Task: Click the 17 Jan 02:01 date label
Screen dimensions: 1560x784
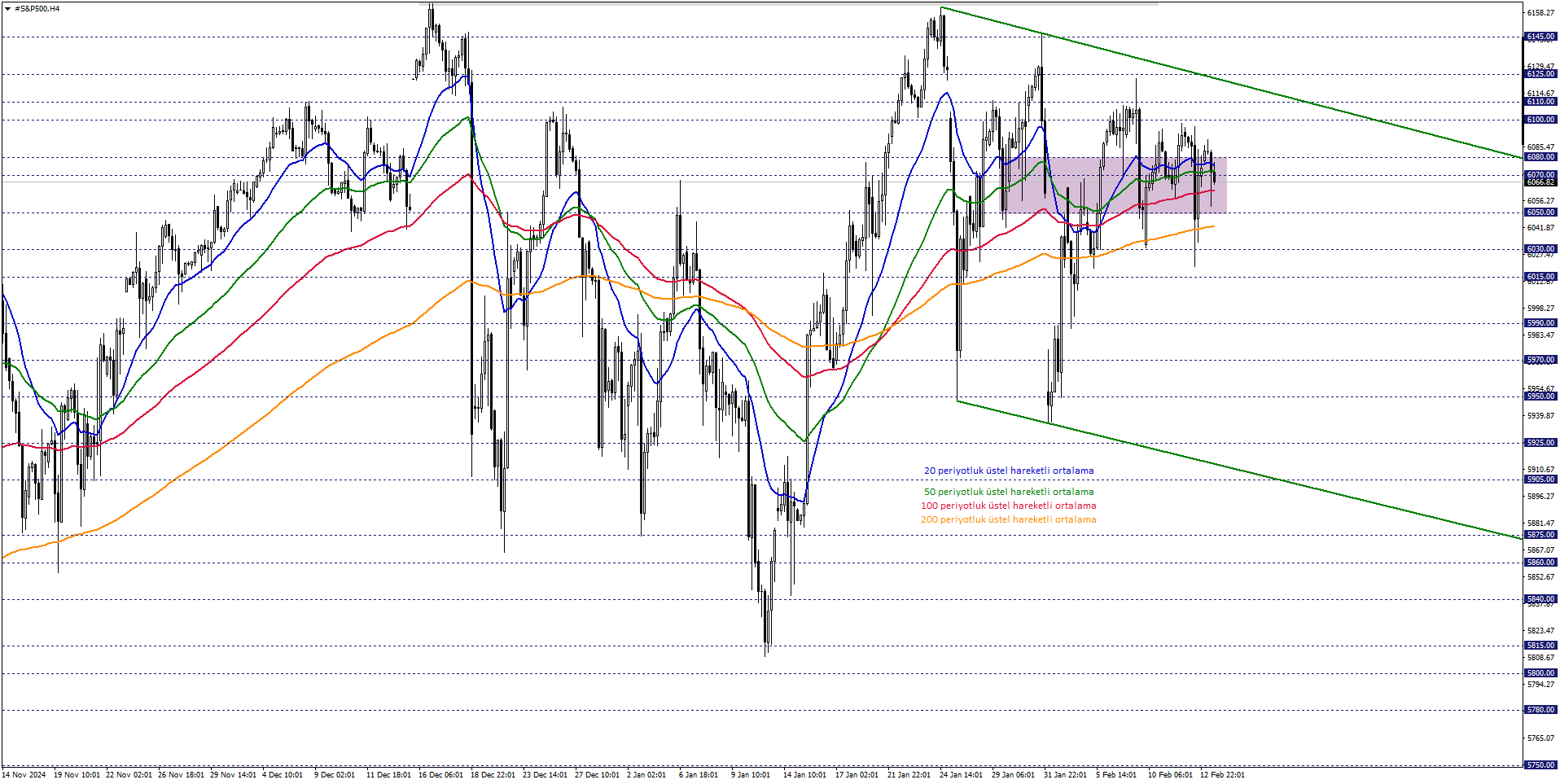Action: click(857, 775)
